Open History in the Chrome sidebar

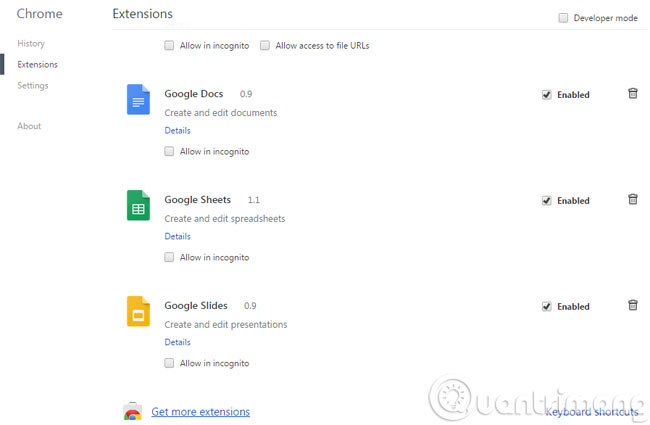(31, 44)
